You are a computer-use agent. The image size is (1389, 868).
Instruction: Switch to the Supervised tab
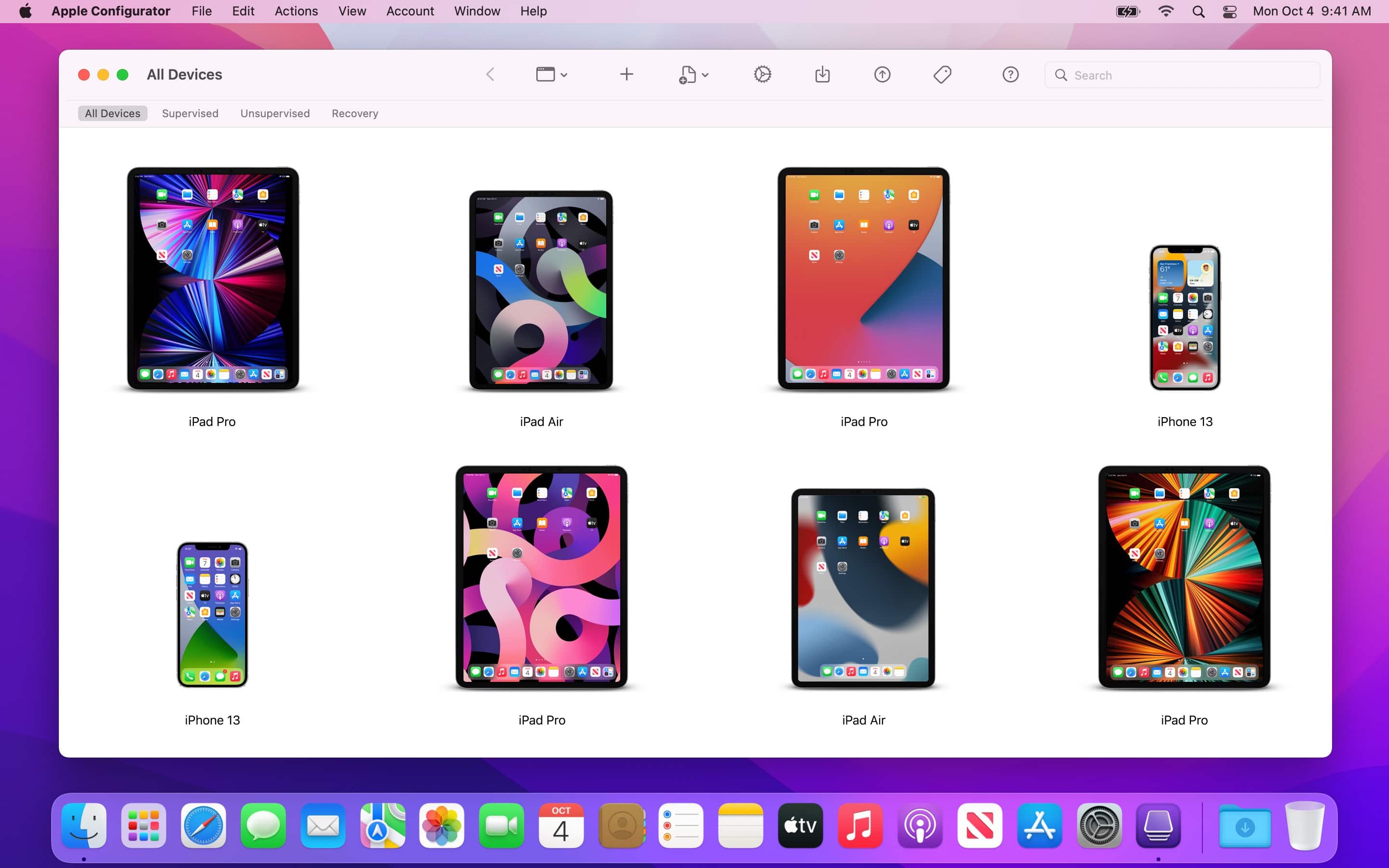point(190,113)
